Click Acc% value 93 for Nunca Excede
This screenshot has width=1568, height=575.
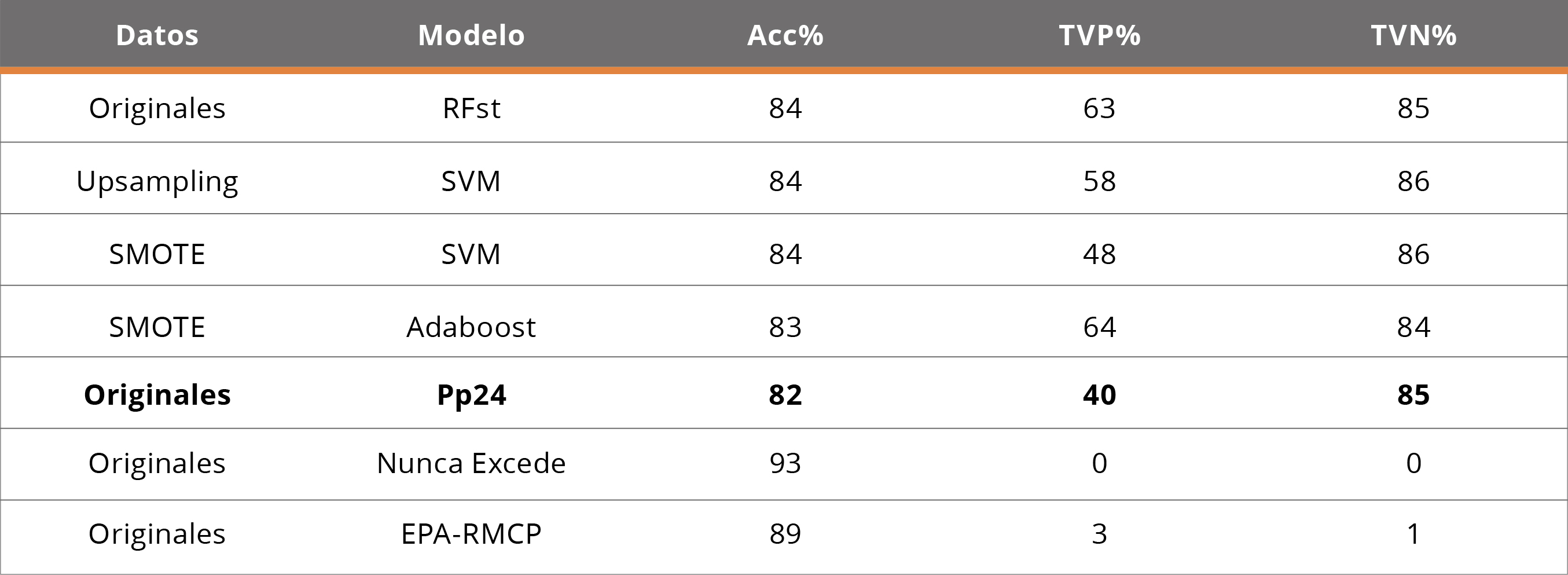click(785, 463)
